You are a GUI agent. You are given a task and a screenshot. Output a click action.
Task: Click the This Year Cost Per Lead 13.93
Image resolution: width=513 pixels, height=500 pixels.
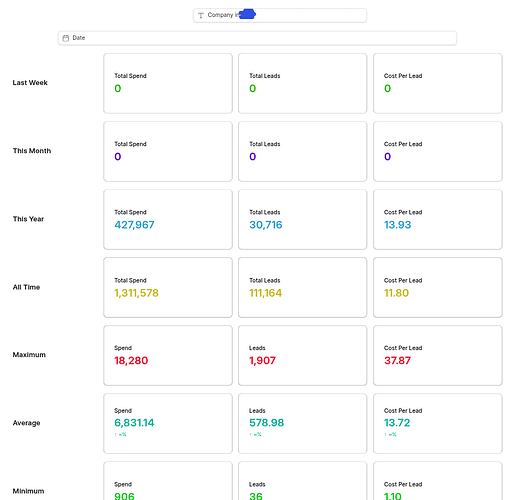[397, 225]
